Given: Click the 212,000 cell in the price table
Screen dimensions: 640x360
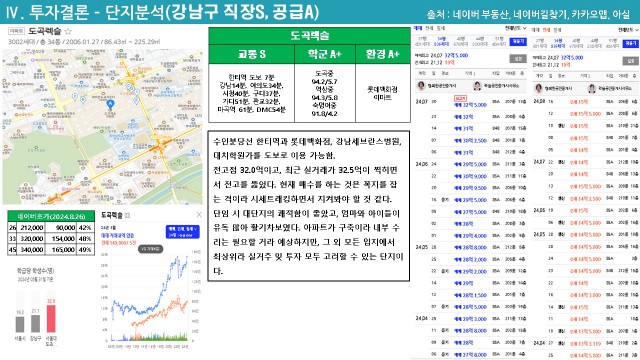Looking at the screenshot, I should [31, 227].
